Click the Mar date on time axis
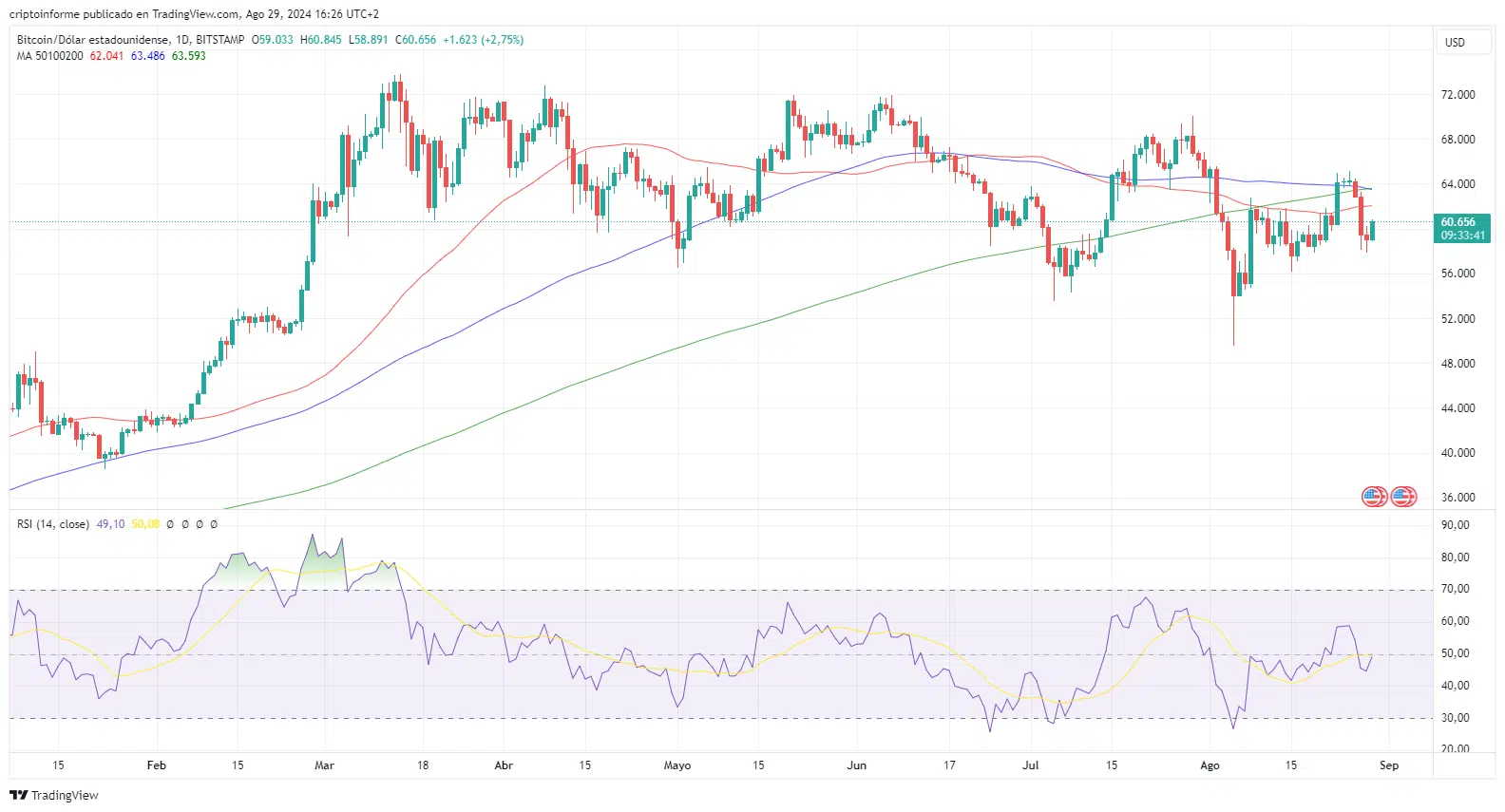 click(x=324, y=765)
